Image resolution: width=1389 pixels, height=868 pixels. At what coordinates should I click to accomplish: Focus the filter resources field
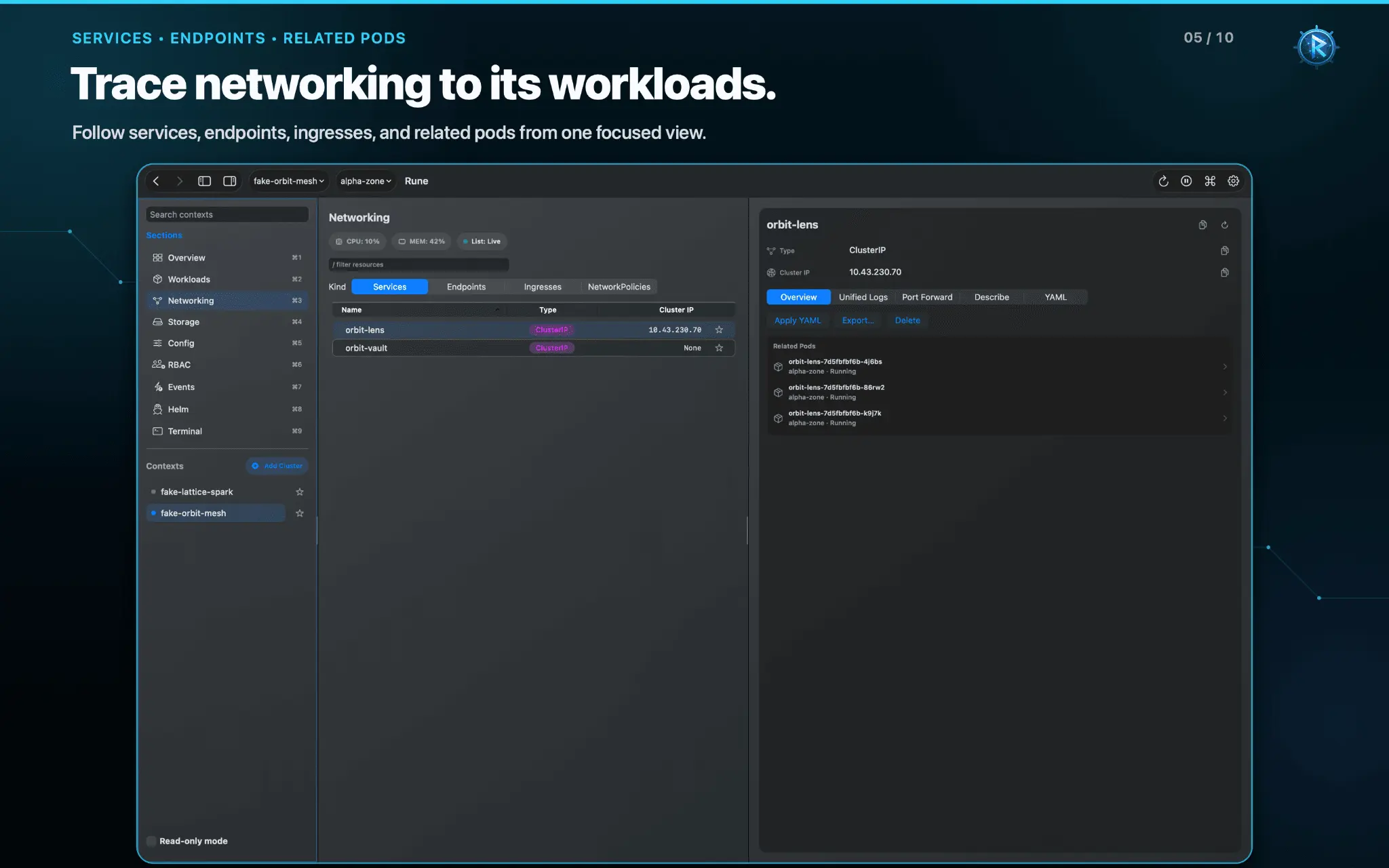click(x=418, y=264)
